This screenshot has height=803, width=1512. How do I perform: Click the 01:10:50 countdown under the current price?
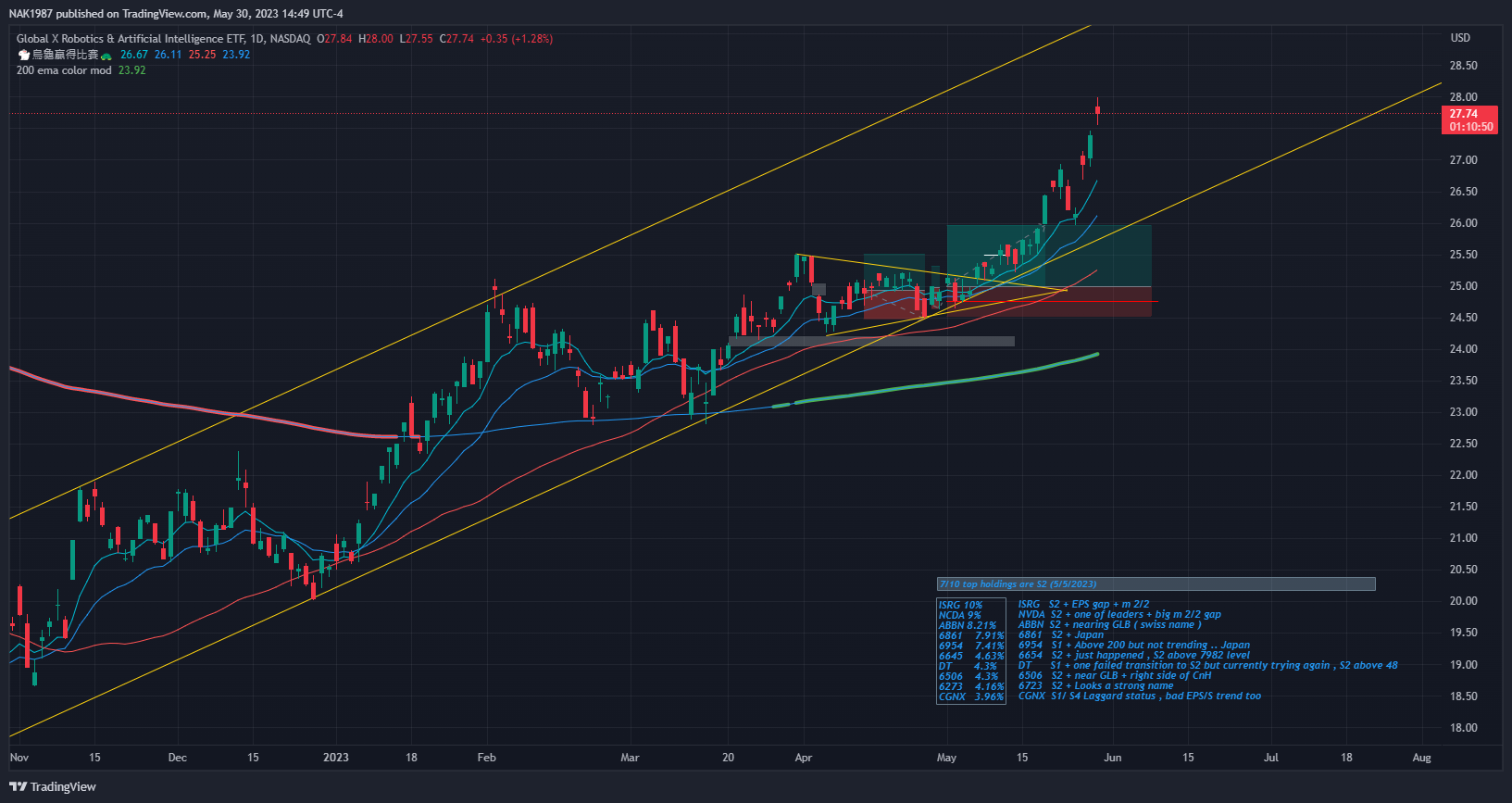pyautogui.click(x=1470, y=127)
